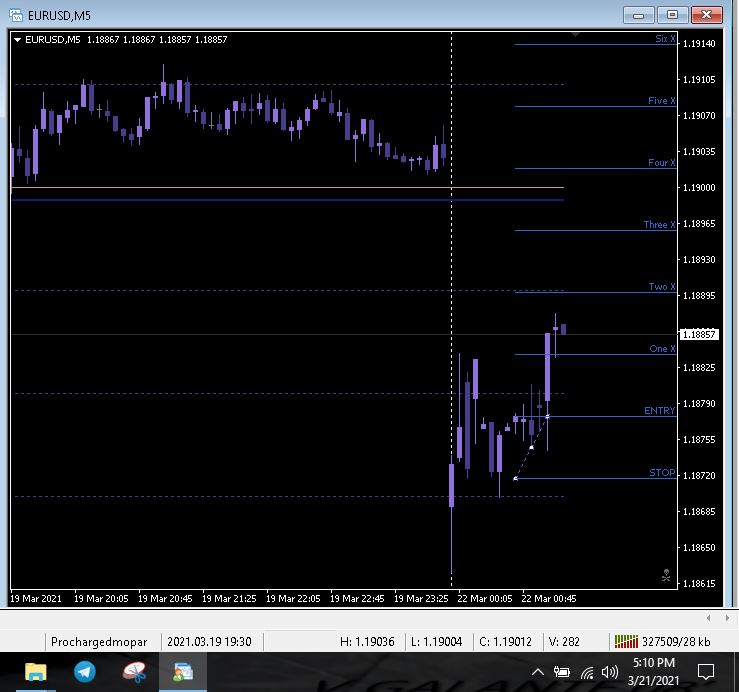Viewport: 739px width, 692px height.
Task: Close the EURUSD,M5 chart window
Action: click(706, 15)
